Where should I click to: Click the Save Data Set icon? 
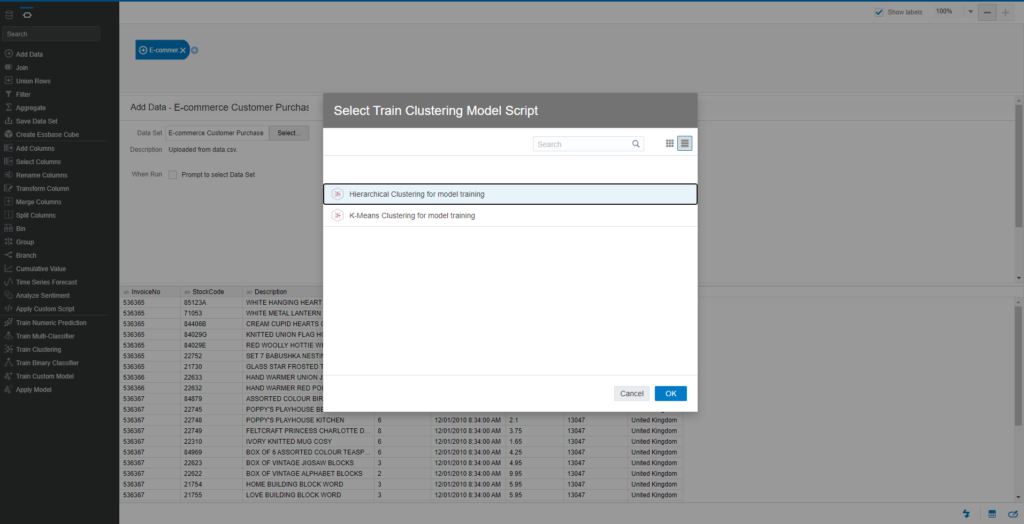tap(8, 121)
